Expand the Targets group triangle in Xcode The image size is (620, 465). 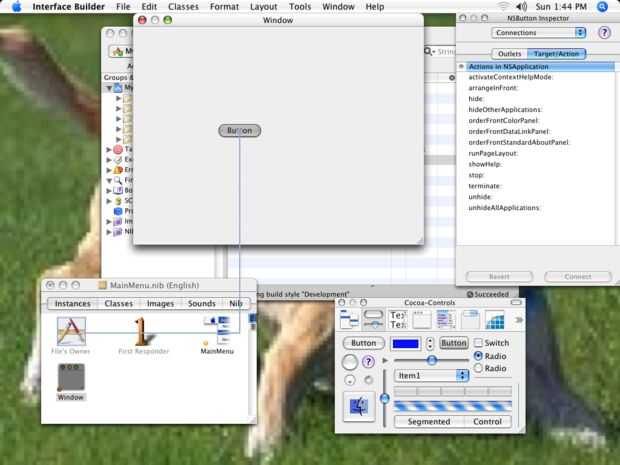tap(109, 150)
